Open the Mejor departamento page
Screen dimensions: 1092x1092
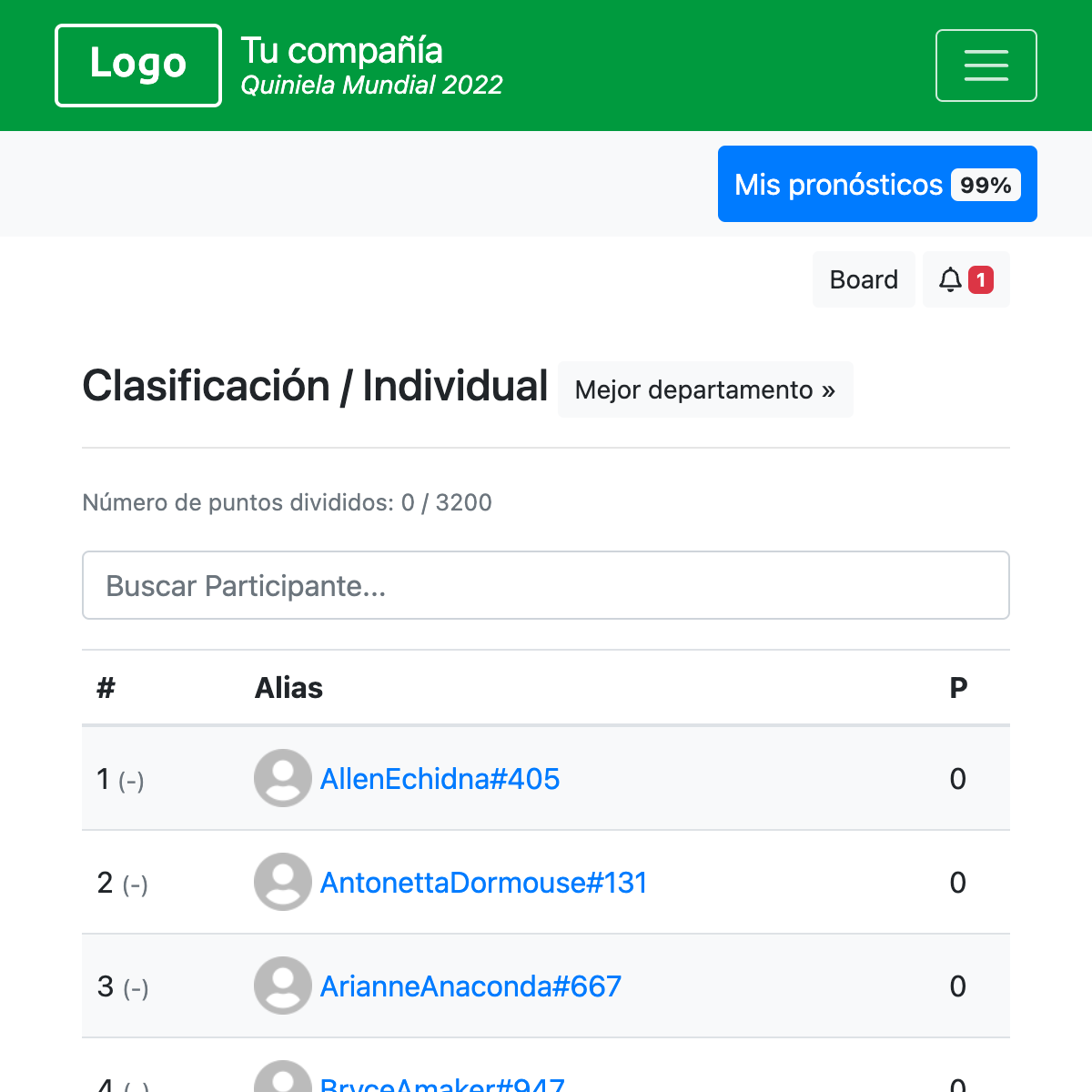point(705,389)
